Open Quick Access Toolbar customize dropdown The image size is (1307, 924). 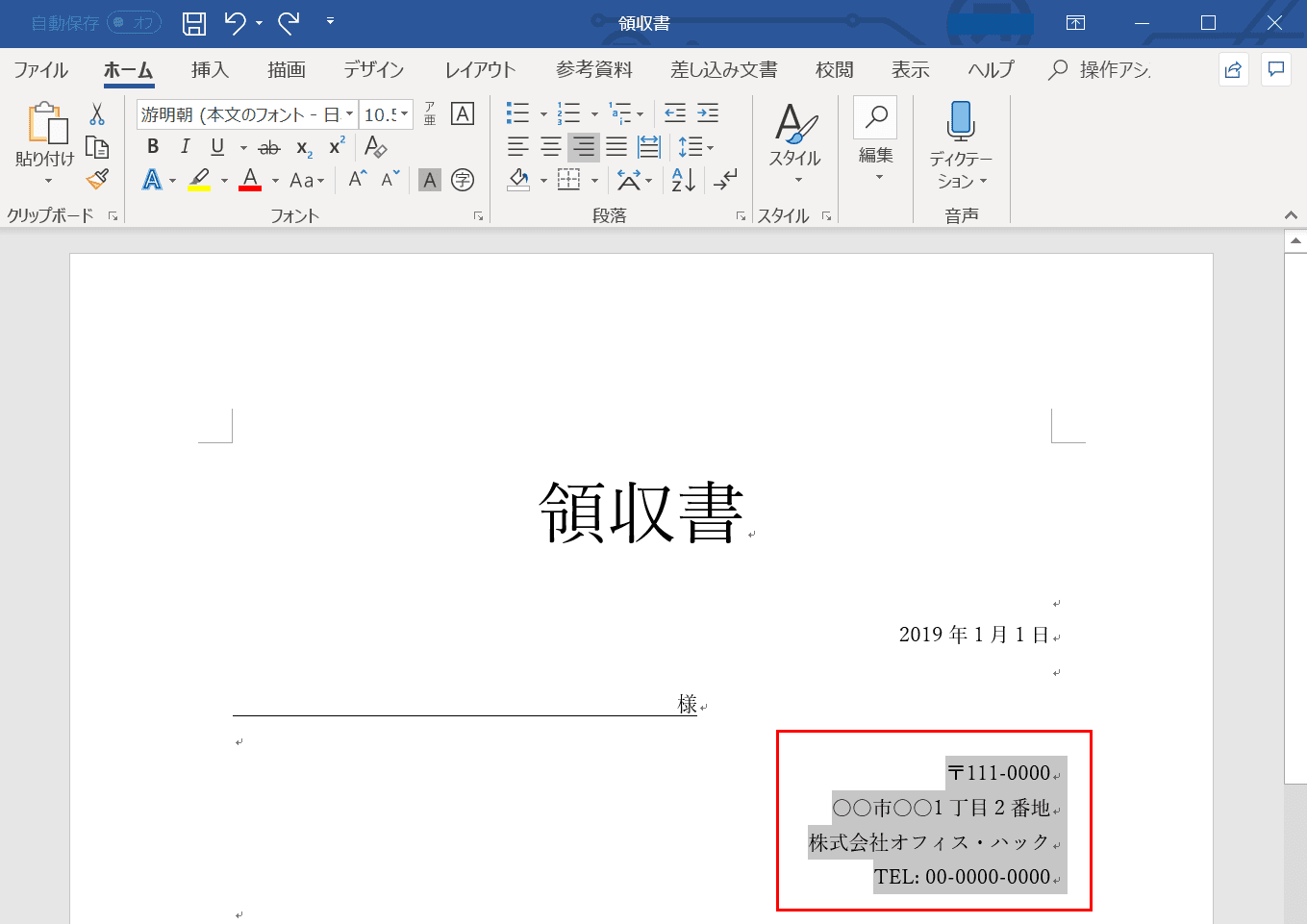click(330, 21)
